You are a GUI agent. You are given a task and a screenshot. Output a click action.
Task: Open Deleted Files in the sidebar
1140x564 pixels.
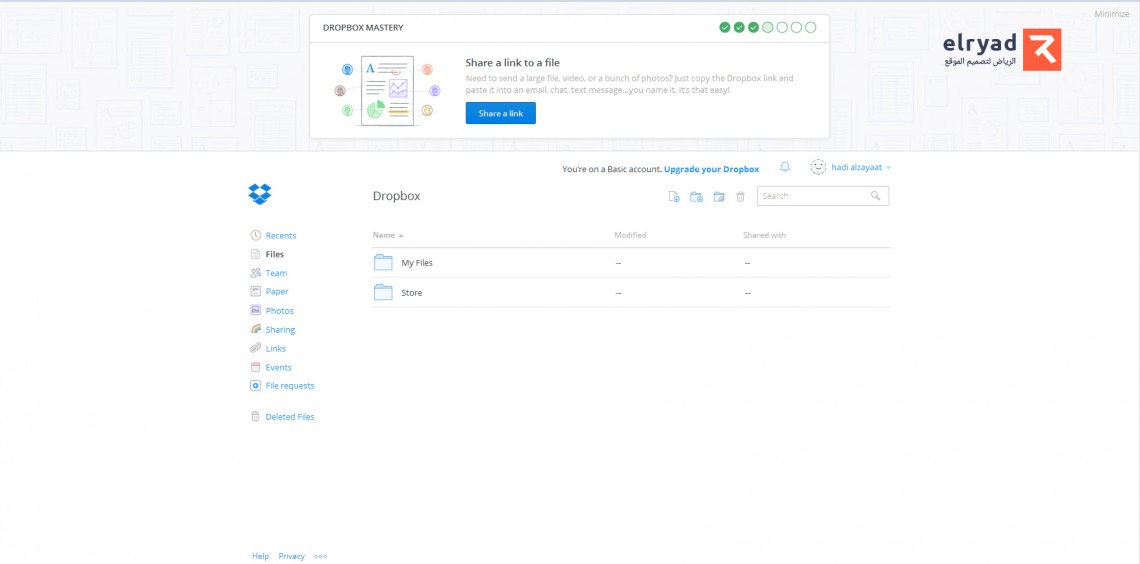click(290, 416)
